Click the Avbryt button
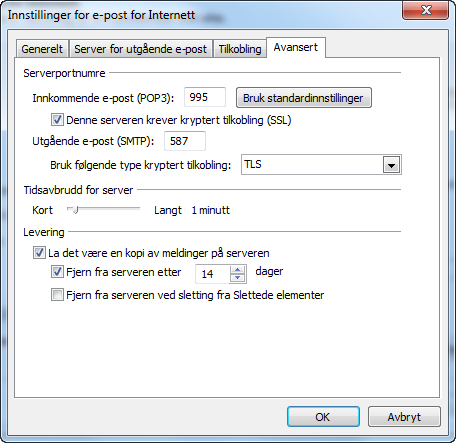 [x=404, y=417]
